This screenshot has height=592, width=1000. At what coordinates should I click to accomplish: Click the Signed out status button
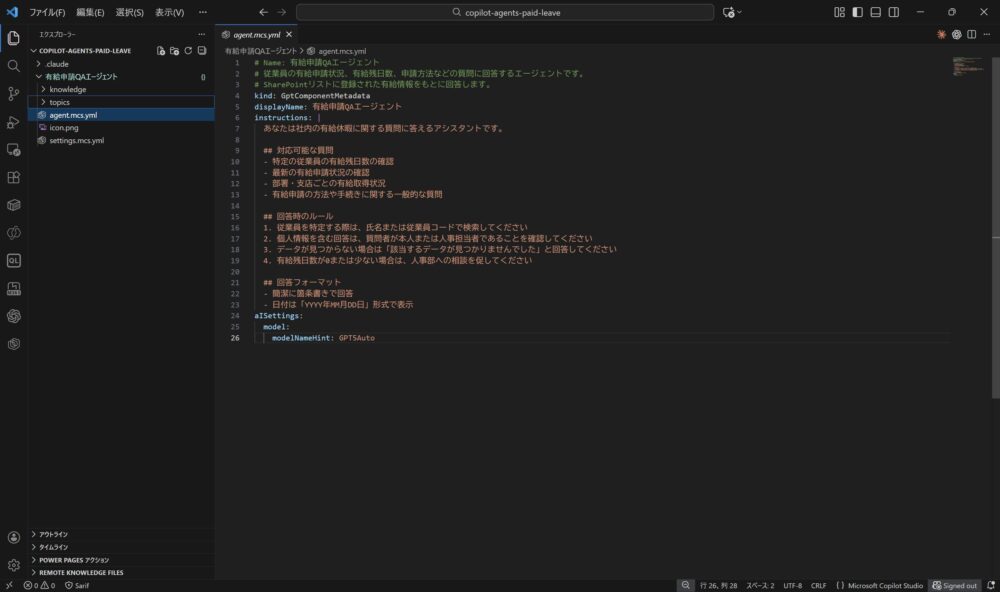pyautogui.click(x=954, y=585)
